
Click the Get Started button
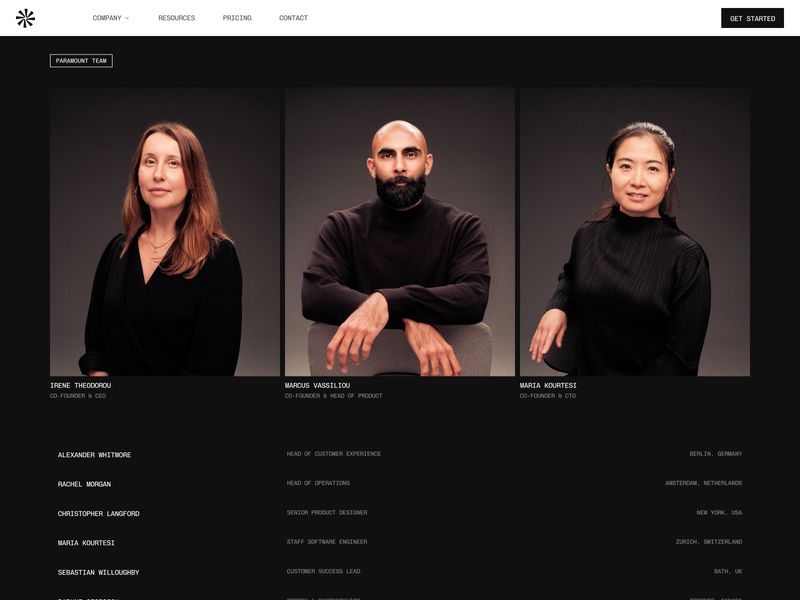point(752,18)
